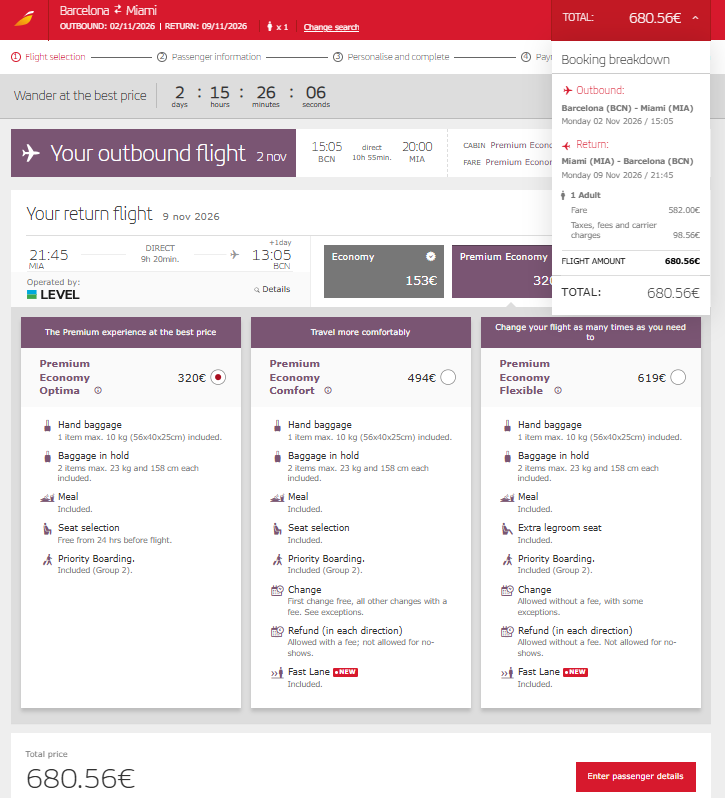Click the Fare 582.00€ amount

tap(684, 210)
